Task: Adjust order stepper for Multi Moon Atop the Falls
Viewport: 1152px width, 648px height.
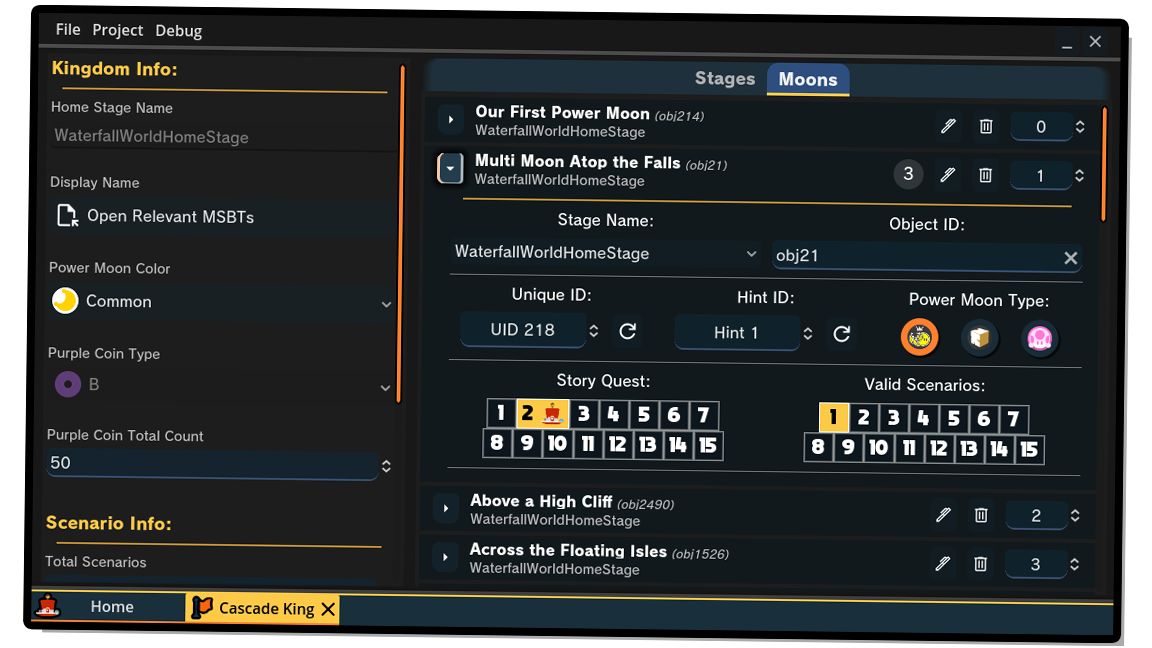Action: (1079, 176)
